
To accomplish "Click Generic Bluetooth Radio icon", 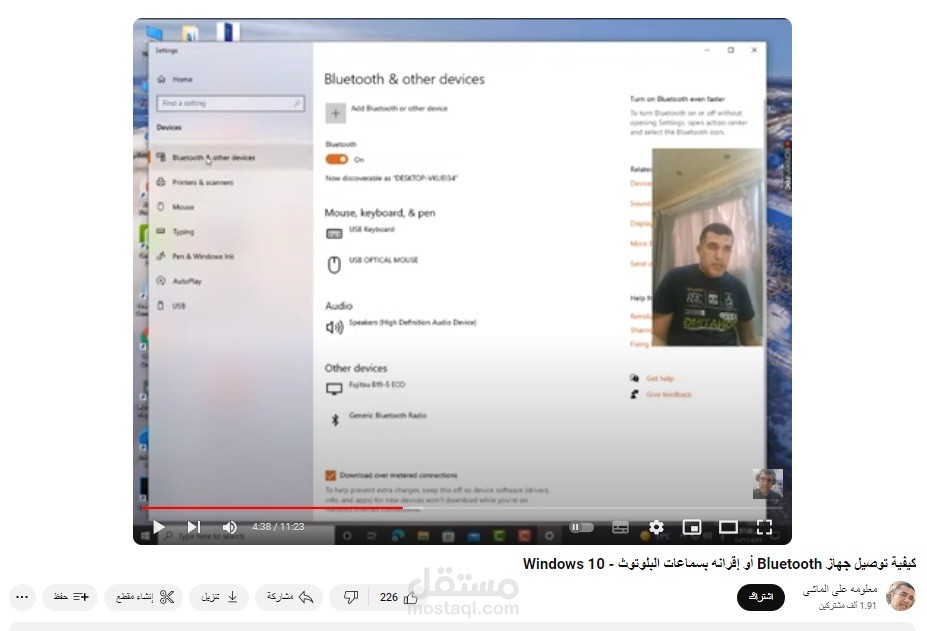I will 335,420.
